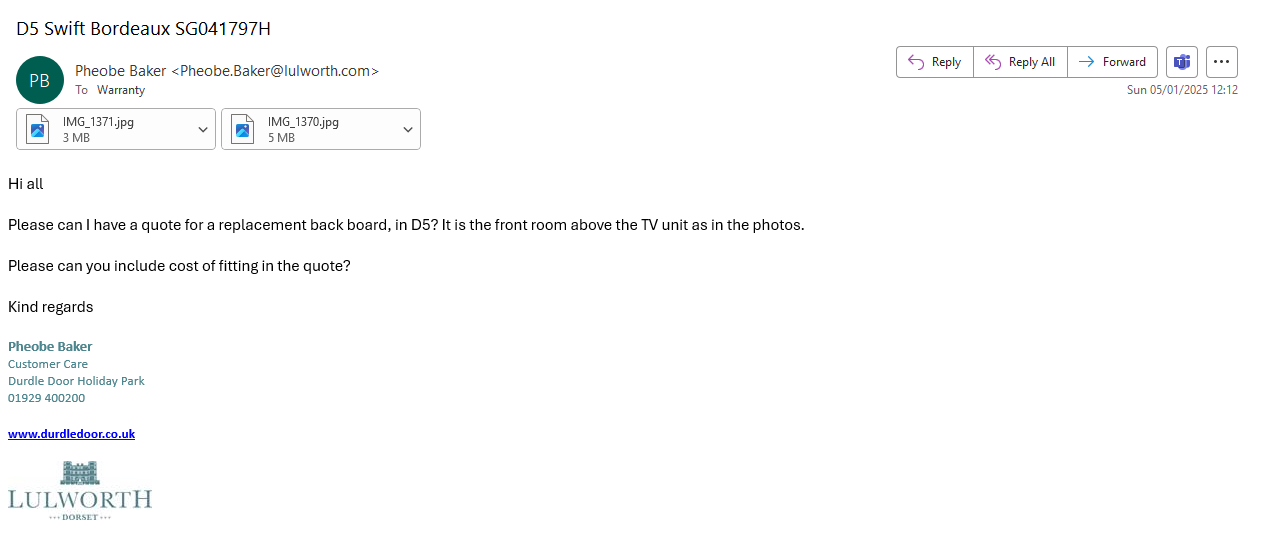
Task: Click the Forward arrow icon
Action: point(1086,62)
